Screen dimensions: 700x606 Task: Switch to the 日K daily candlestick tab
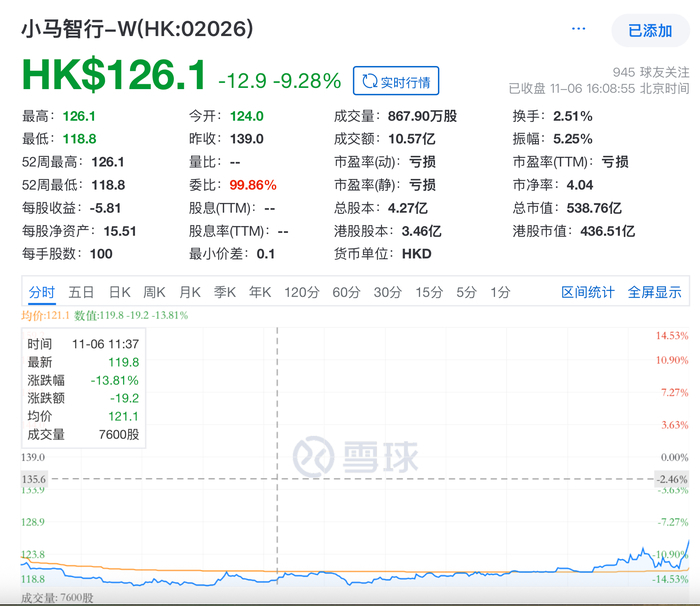(119, 292)
